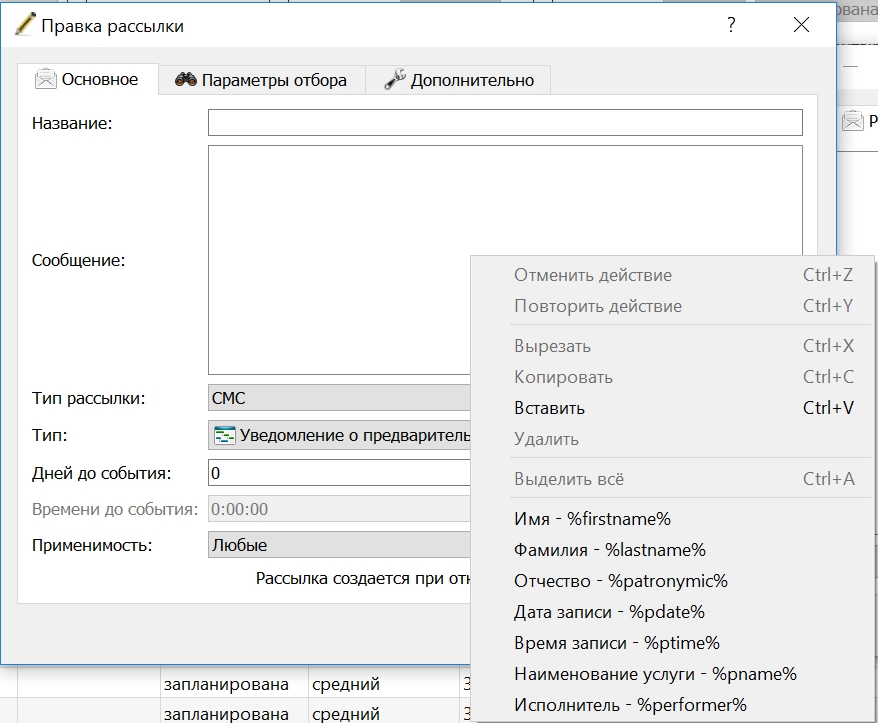Click the wrench icon on Дополнительно tab
Screen dimensions: 878x723
(395, 80)
